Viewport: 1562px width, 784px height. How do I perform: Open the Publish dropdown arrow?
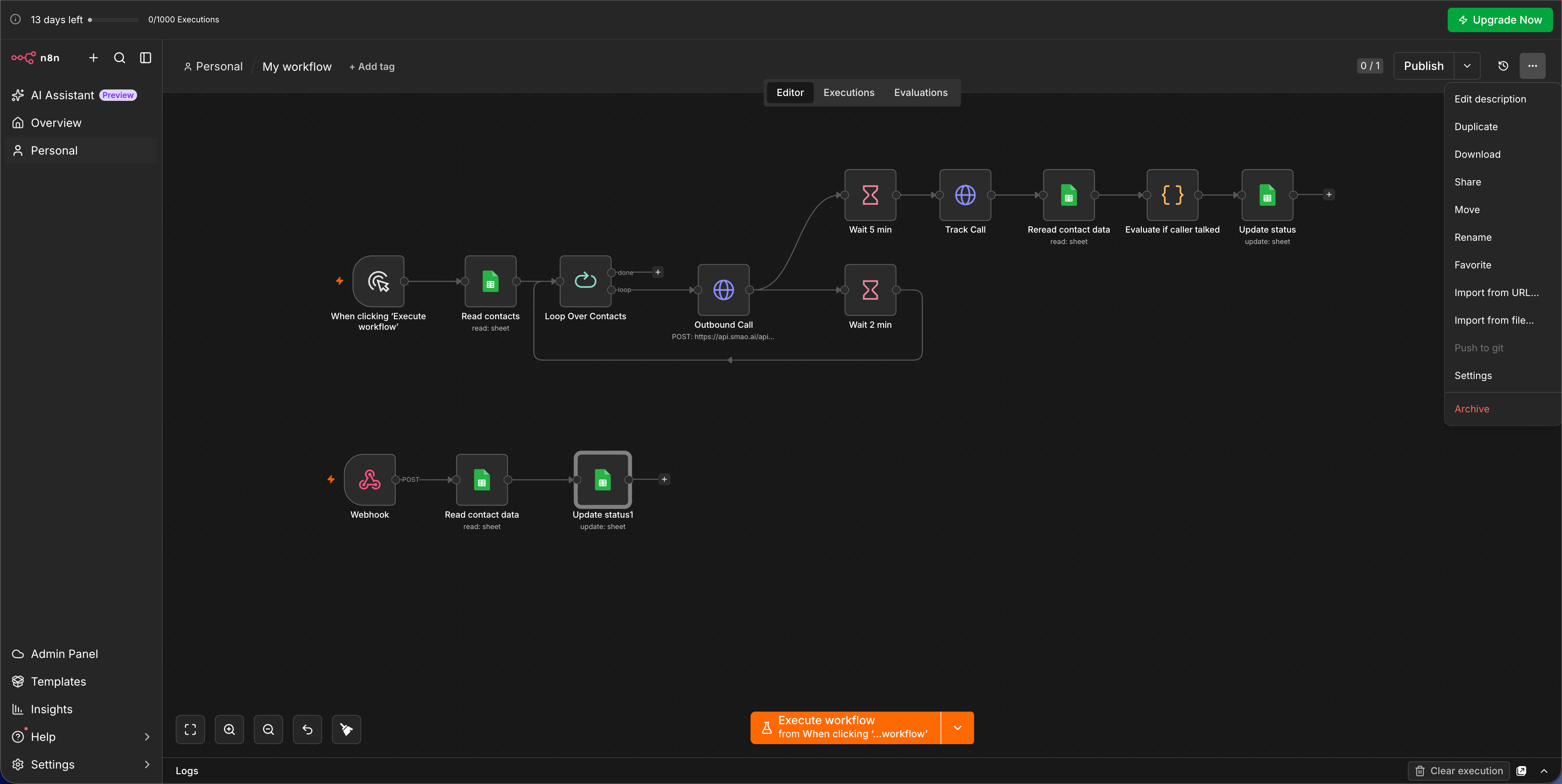[1467, 66]
